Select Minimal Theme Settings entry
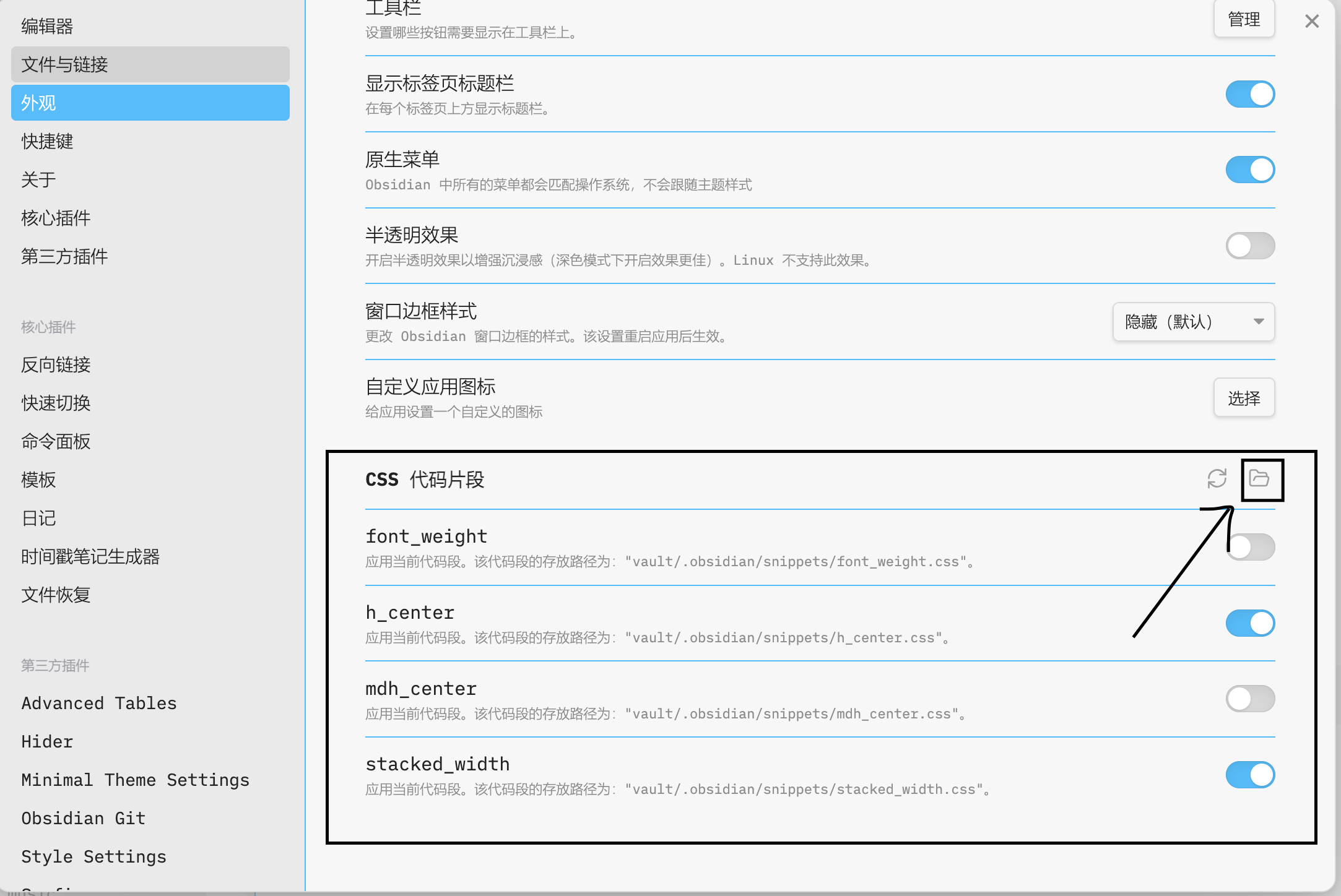This screenshot has height=896, width=1341. [x=135, y=780]
